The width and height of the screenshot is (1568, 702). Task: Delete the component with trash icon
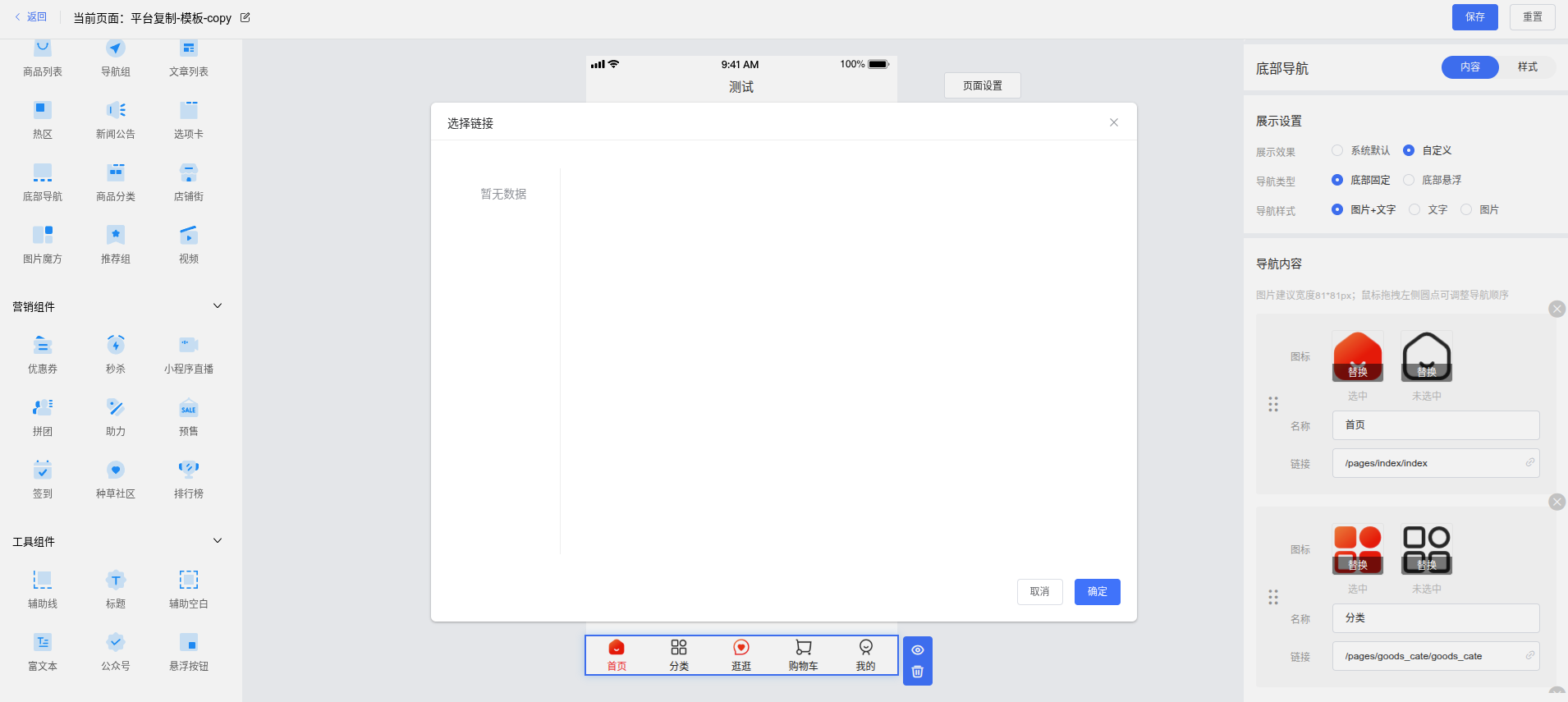tap(918, 672)
